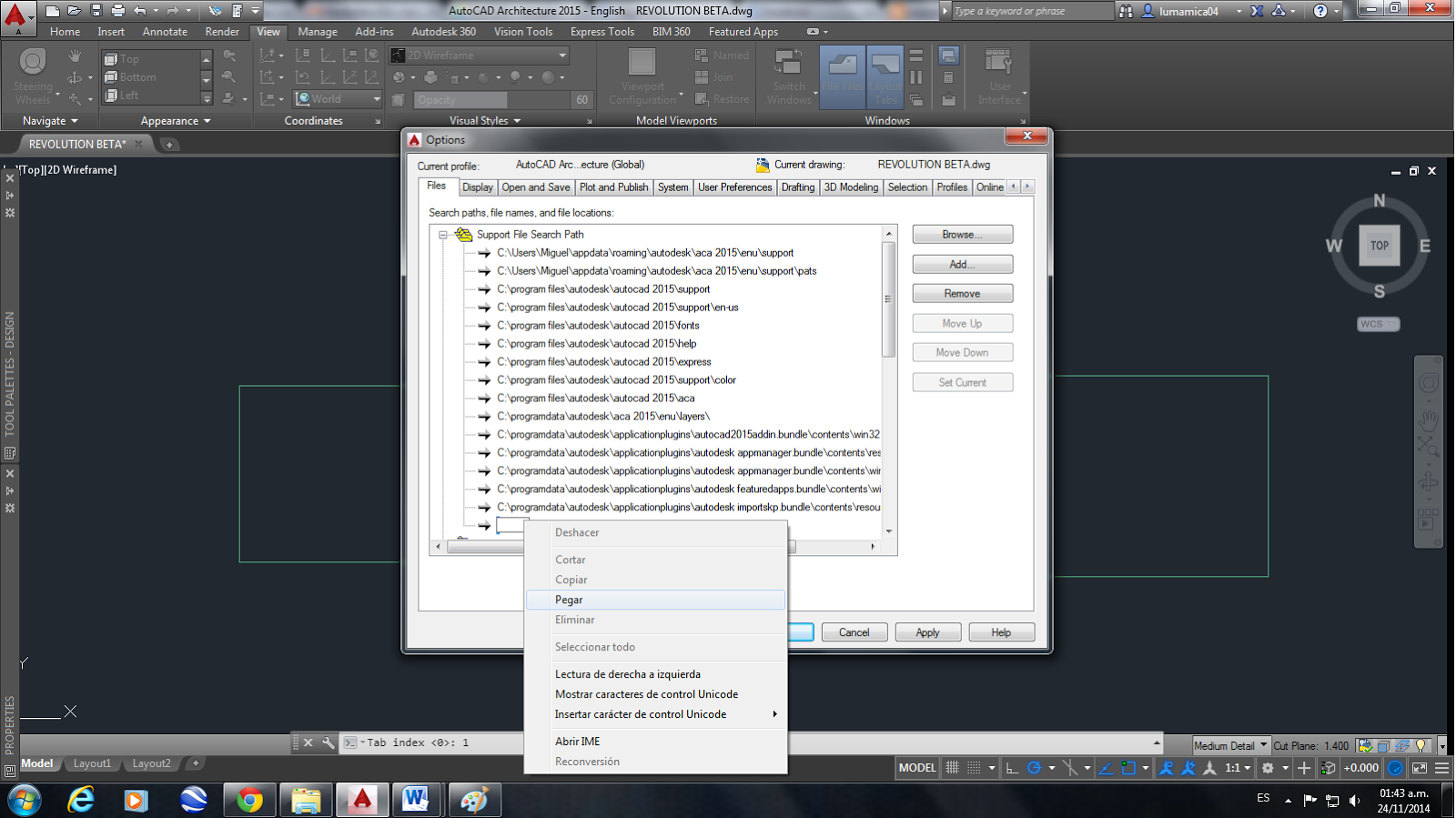Click the Windows Start button
Viewport: 1456px width, 818px height.
click(x=25, y=800)
